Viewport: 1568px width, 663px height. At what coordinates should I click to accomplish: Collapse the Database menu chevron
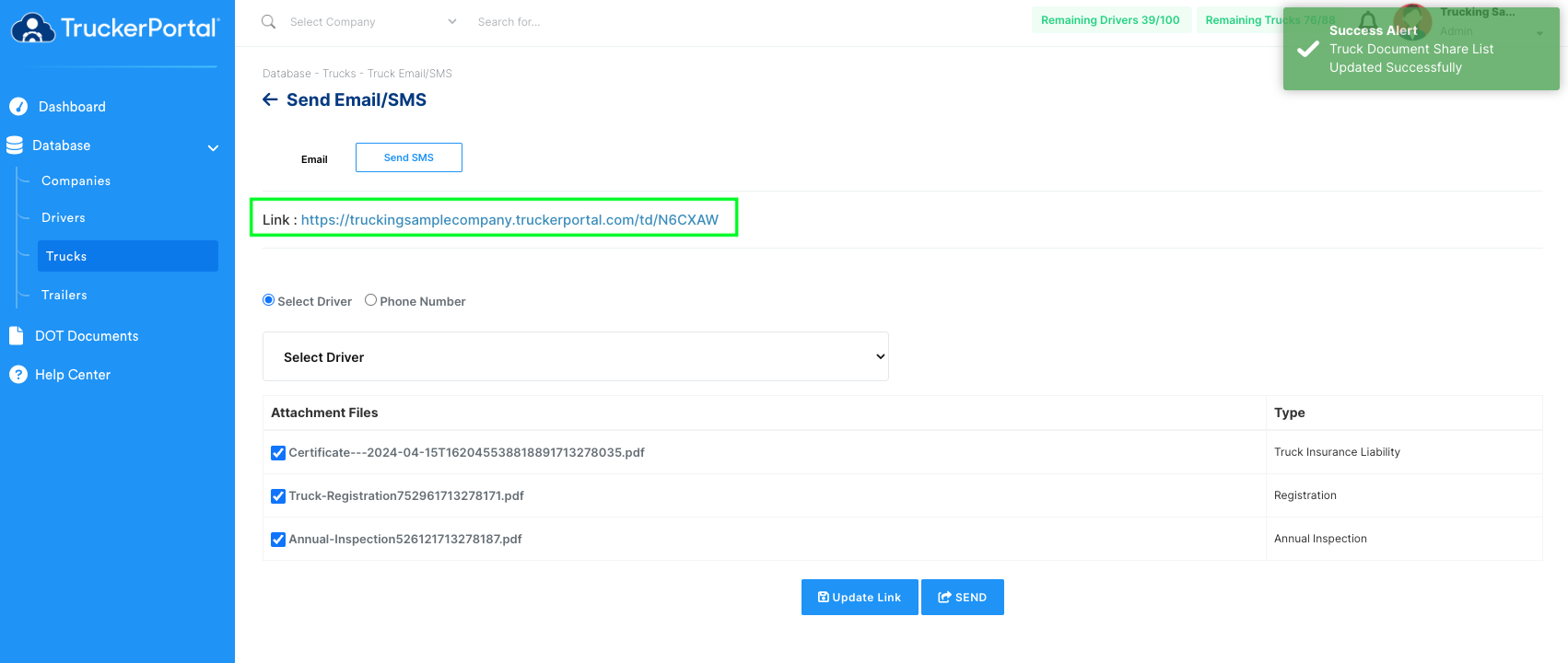(213, 147)
